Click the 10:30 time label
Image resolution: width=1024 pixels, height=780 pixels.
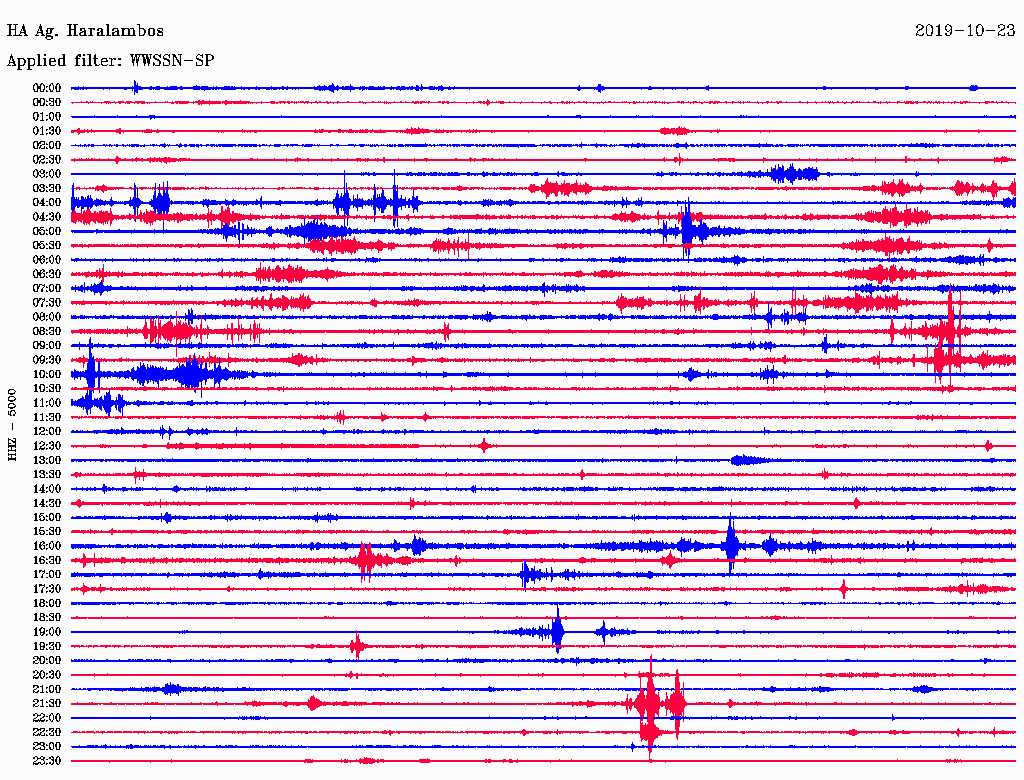(47, 389)
